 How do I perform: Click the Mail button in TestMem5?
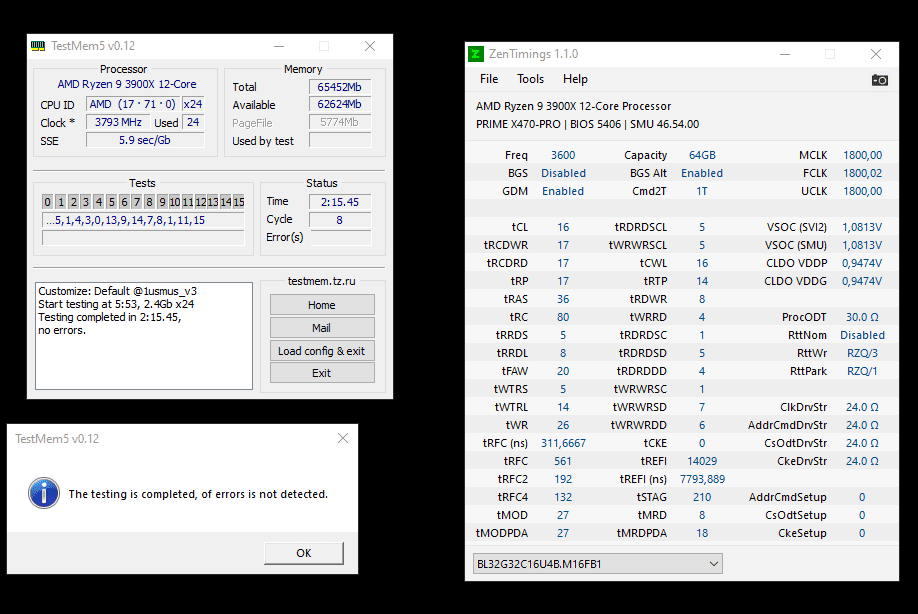(322, 328)
